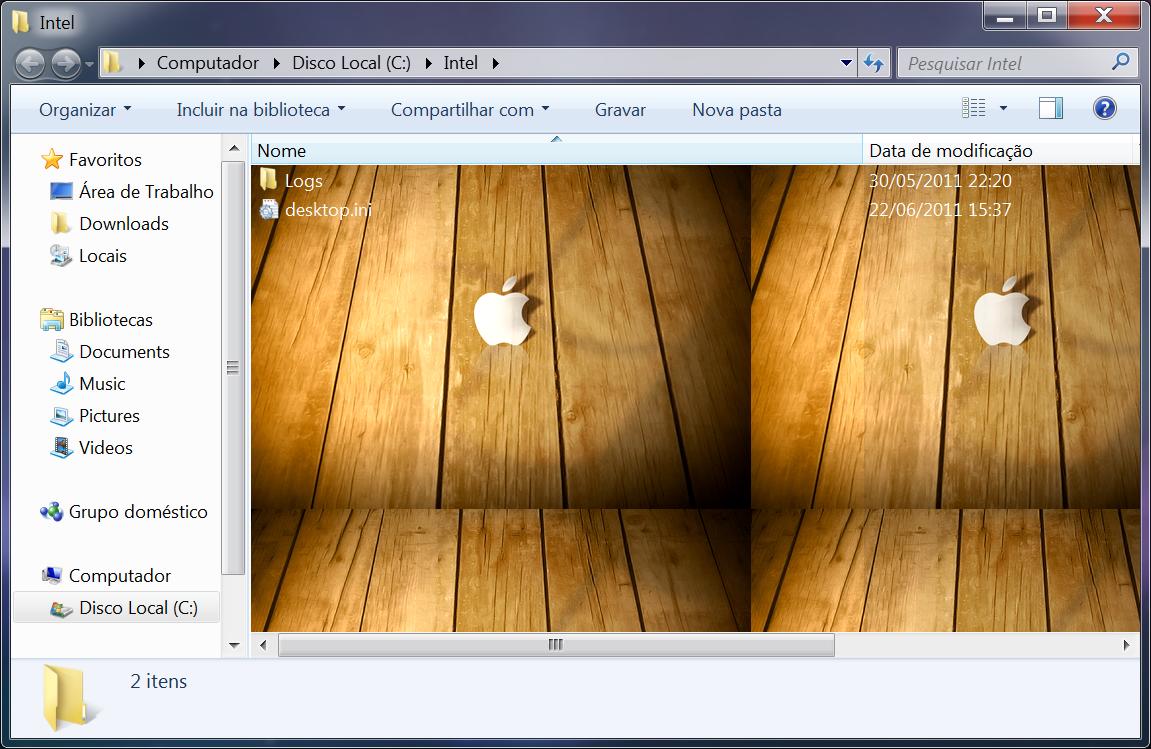Click the Logs folder icon
The image size is (1151, 749).
coord(269,179)
